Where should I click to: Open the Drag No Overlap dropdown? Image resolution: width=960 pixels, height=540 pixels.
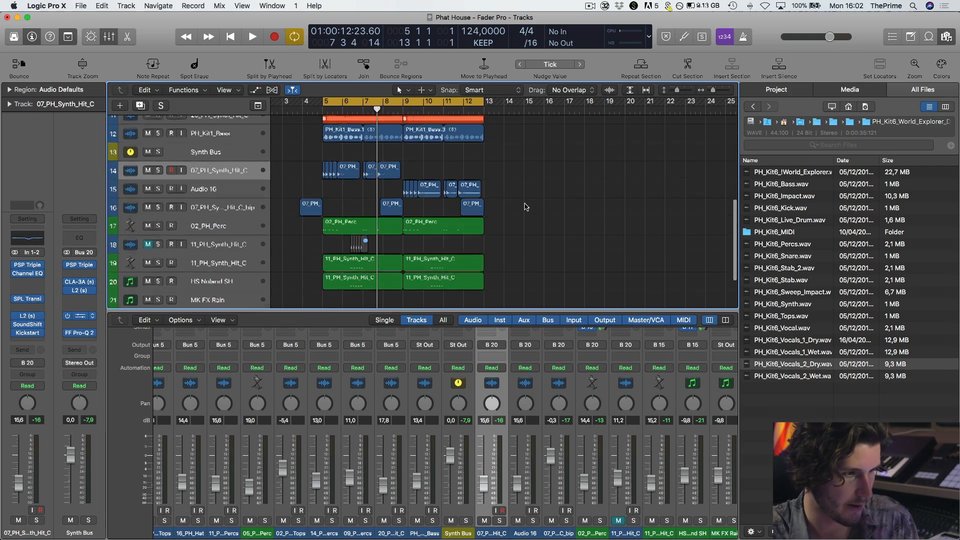click(572, 90)
